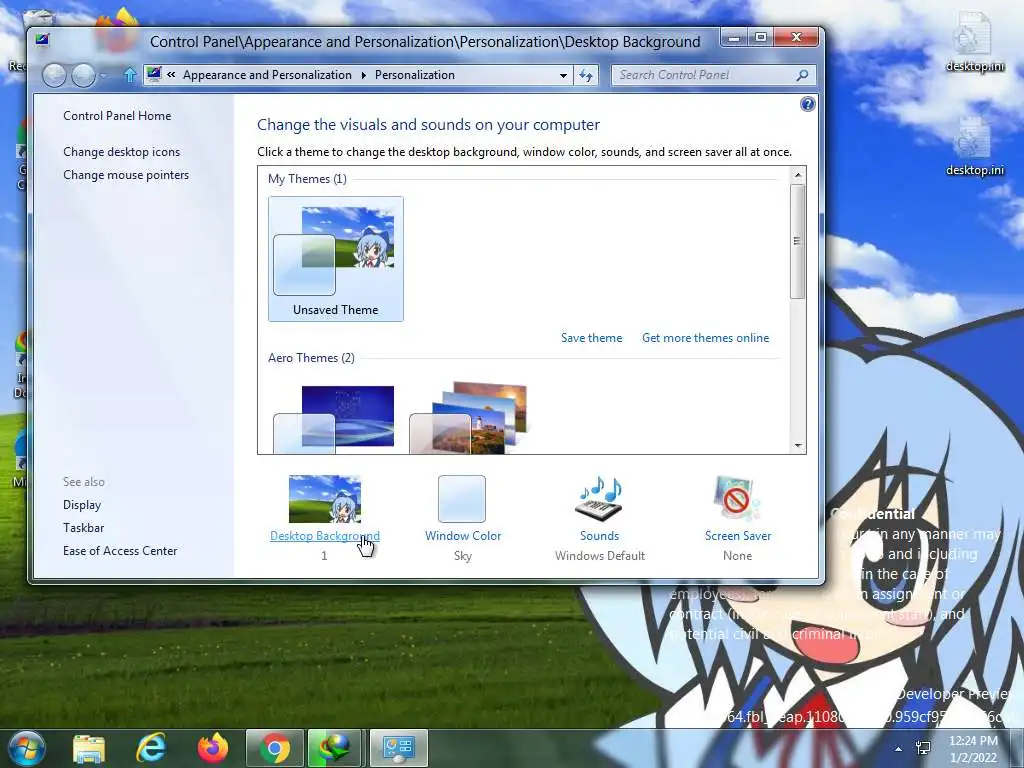Open the Desktop Background picture icon
The width and height of the screenshot is (1024, 768).
[x=325, y=499]
